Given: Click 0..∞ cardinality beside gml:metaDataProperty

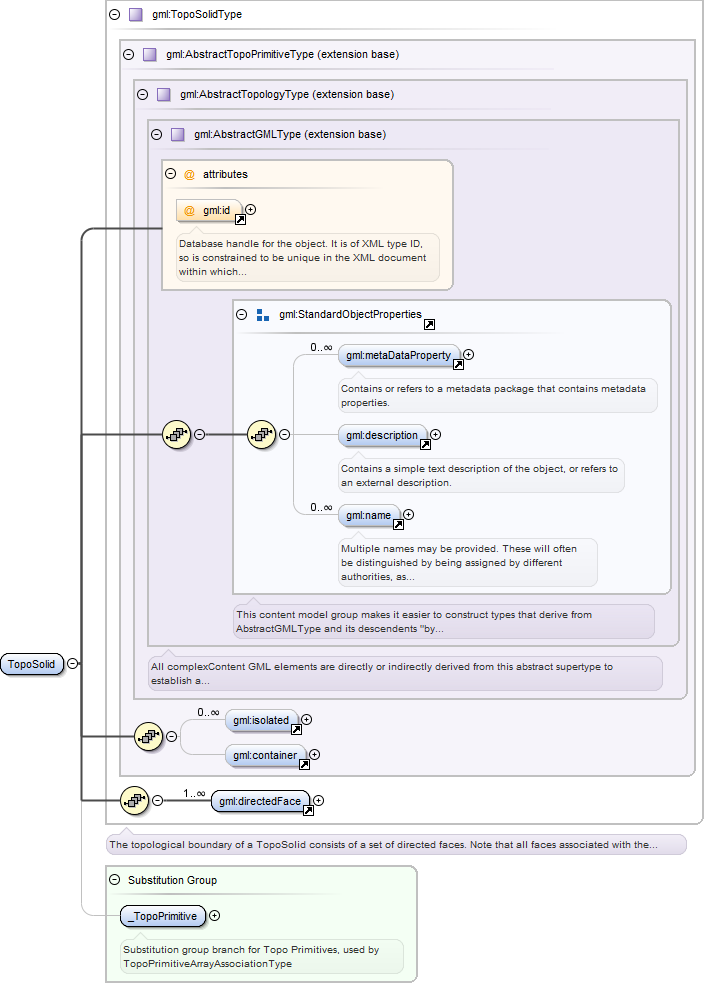Looking at the screenshot, I should point(321,347).
